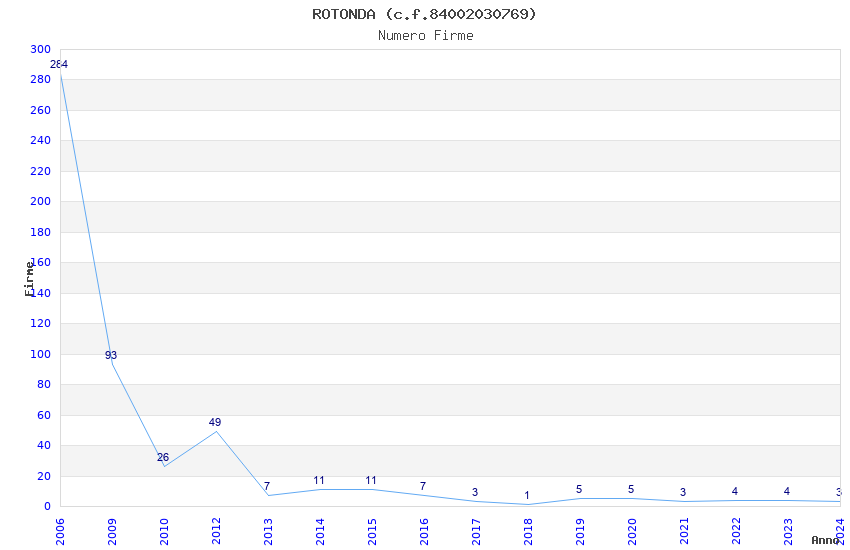This screenshot has width=850, height=550.
Task: Click the horizontal axis title Anno
Action: (x=825, y=540)
